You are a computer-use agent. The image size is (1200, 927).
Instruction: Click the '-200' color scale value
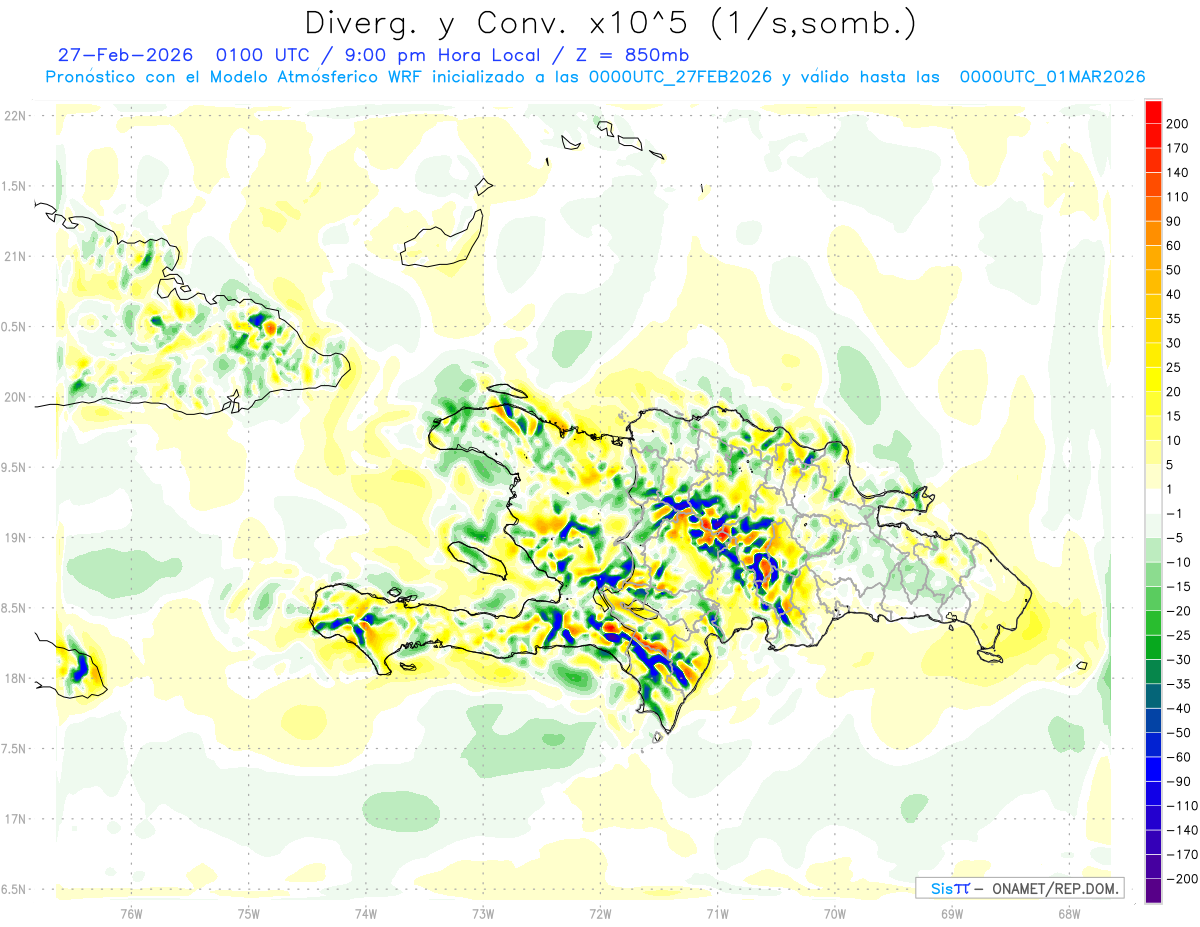[x=1182, y=879]
